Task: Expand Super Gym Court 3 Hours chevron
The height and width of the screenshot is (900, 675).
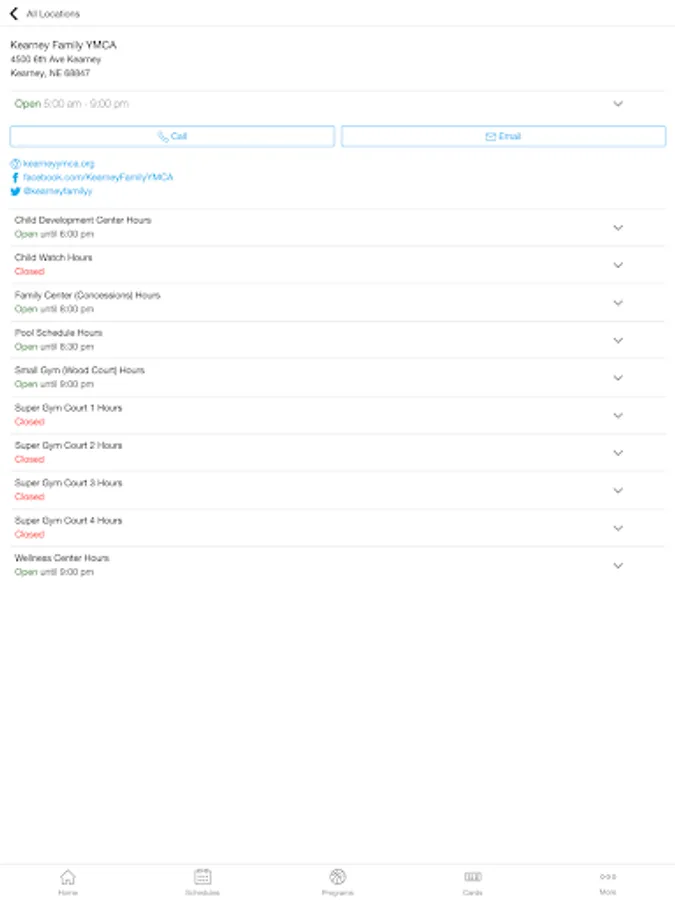Action: point(618,490)
